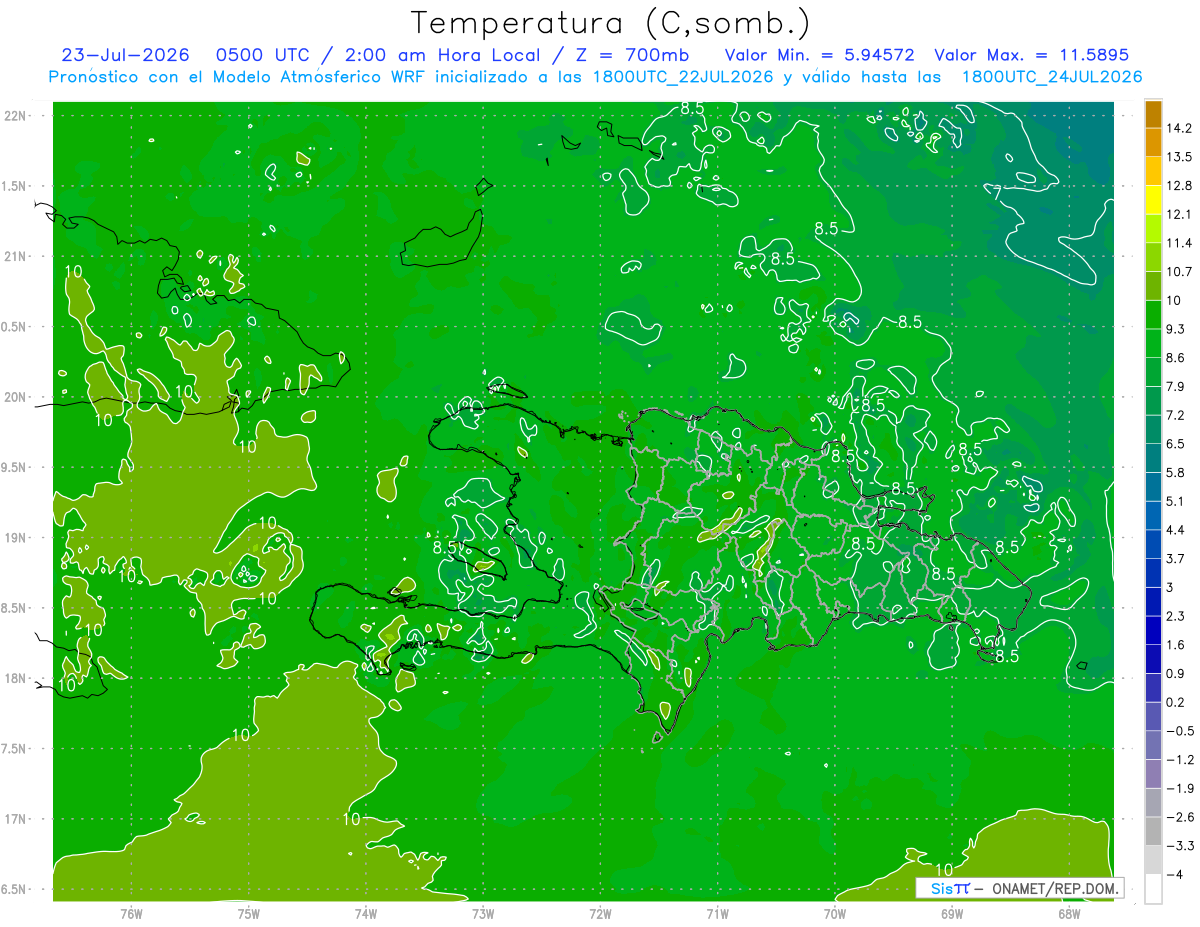Image resolution: width=1200 pixels, height=927 pixels.
Task: Click the yellow swatch between 12.1 and 12.8
Action: click(1153, 200)
